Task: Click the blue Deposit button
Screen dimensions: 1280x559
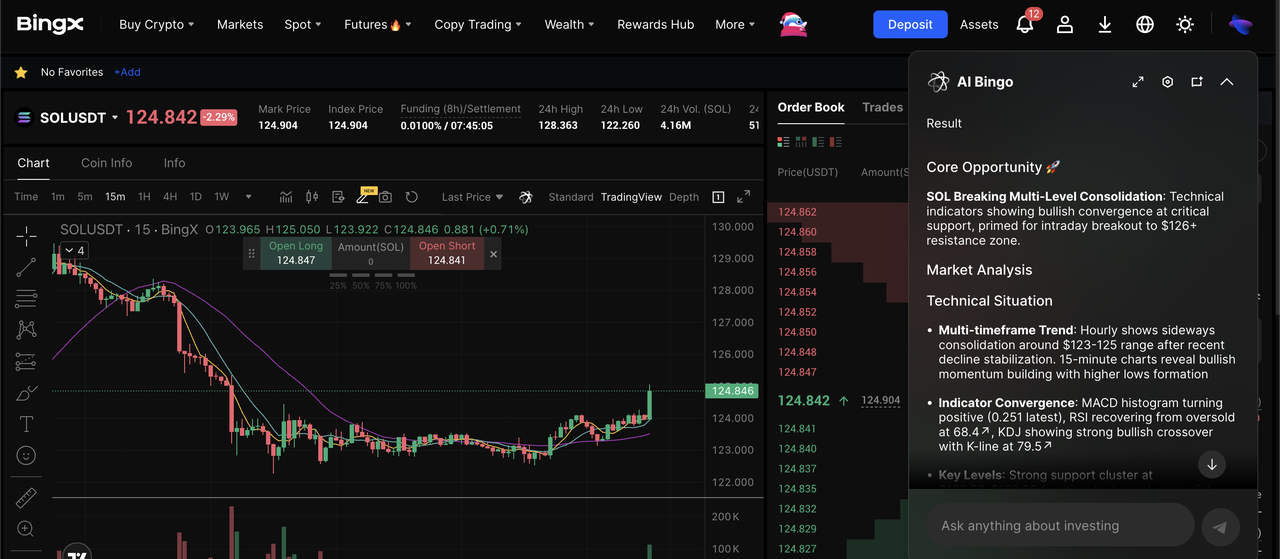Action: (910, 25)
